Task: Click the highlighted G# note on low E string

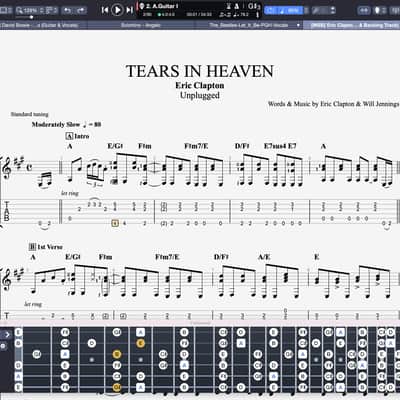Action: (x=116, y=387)
